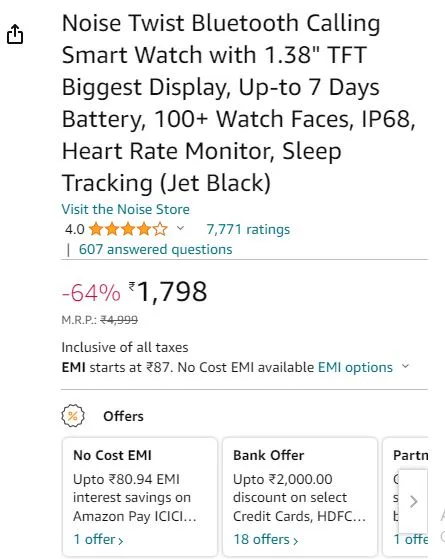The image size is (445, 559).
Task: Open the EMI options link
Action: [355, 367]
